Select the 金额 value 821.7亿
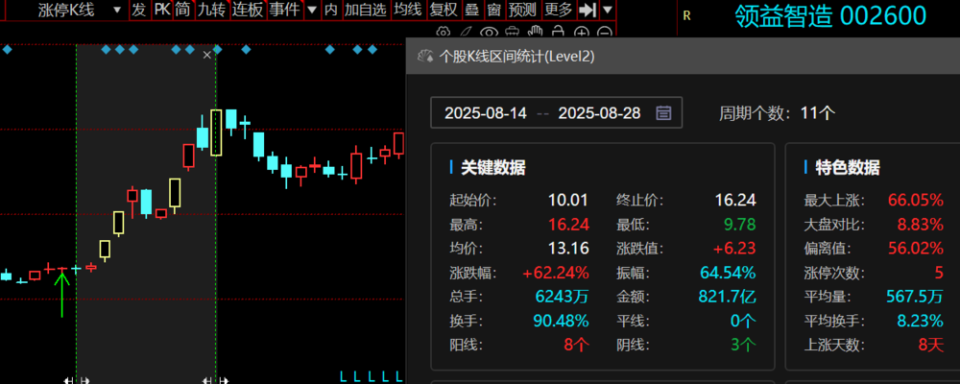This screenshot has width=960, height=384. tap(727, 297)
